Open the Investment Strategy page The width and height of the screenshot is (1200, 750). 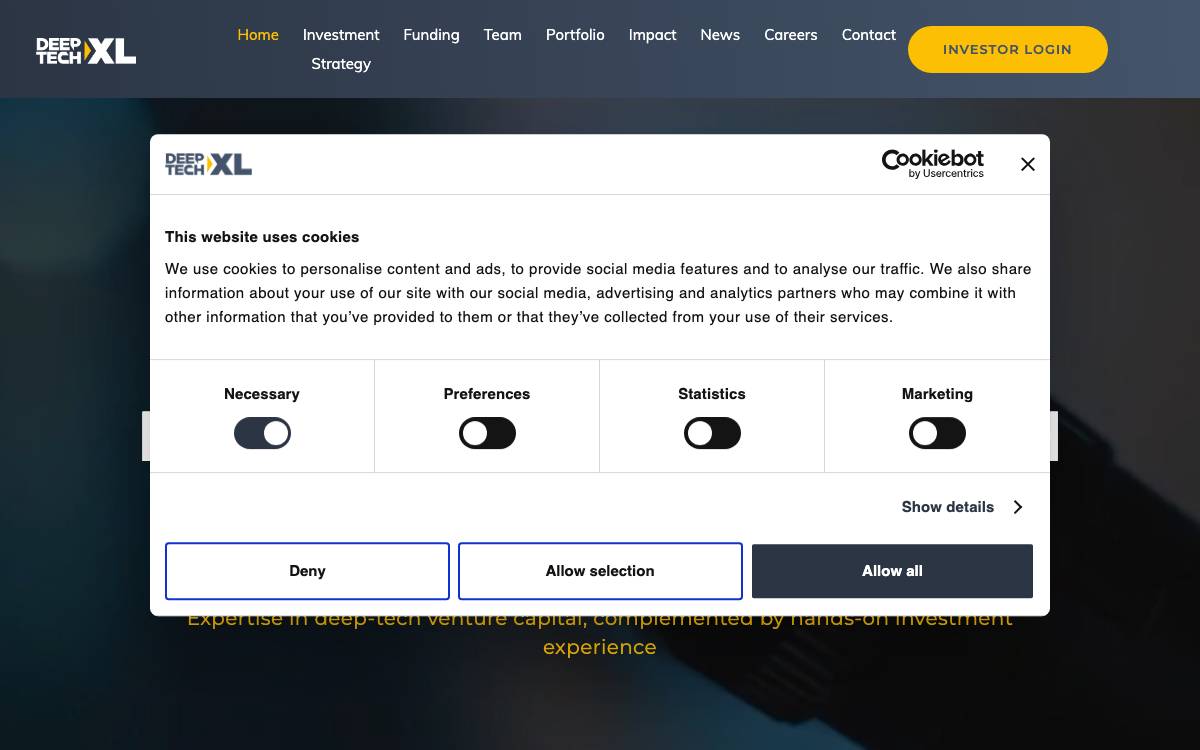pos(341,49)
